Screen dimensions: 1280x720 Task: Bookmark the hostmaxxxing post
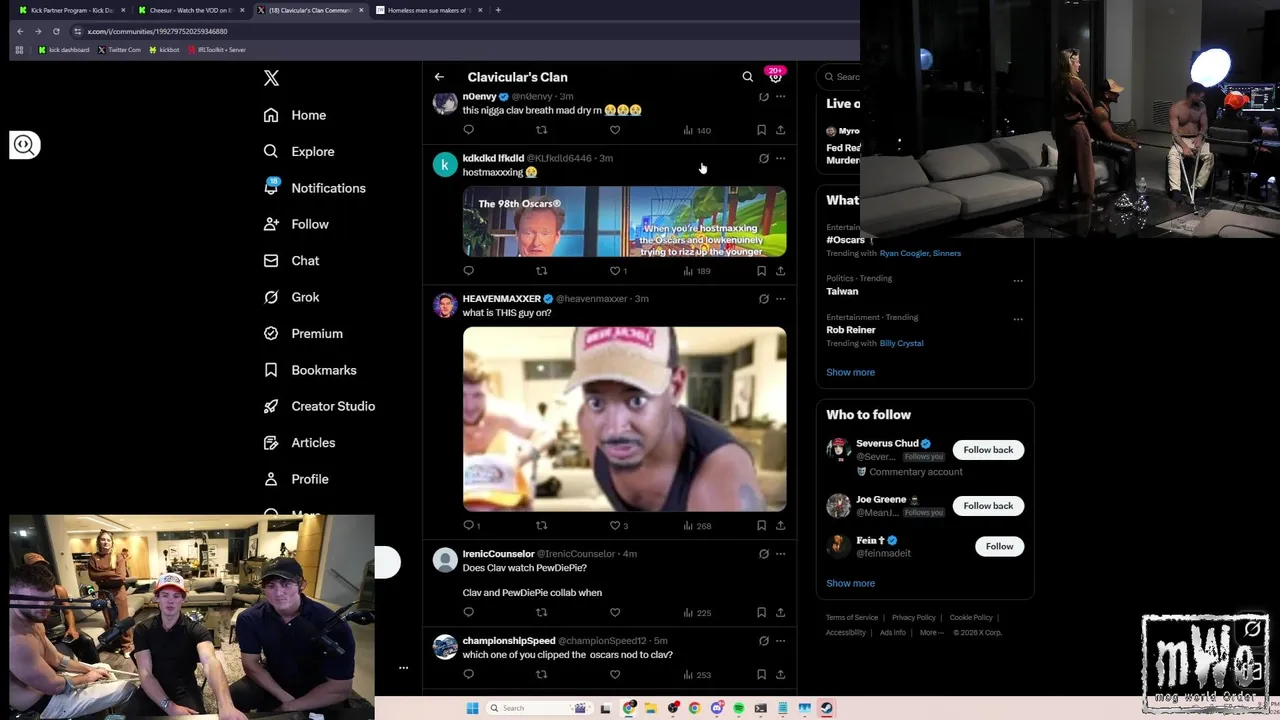(x=761, y=271)
